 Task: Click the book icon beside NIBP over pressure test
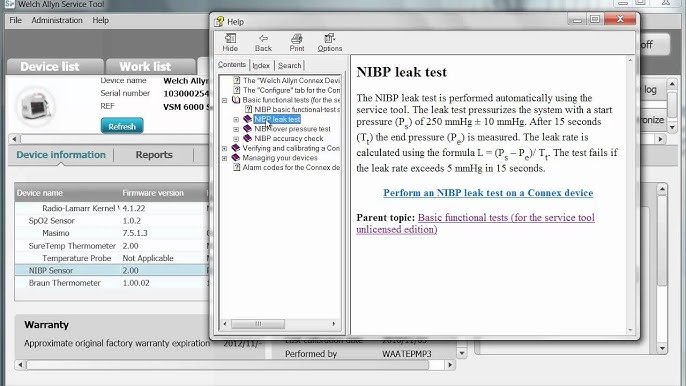[x=247, y=128]
